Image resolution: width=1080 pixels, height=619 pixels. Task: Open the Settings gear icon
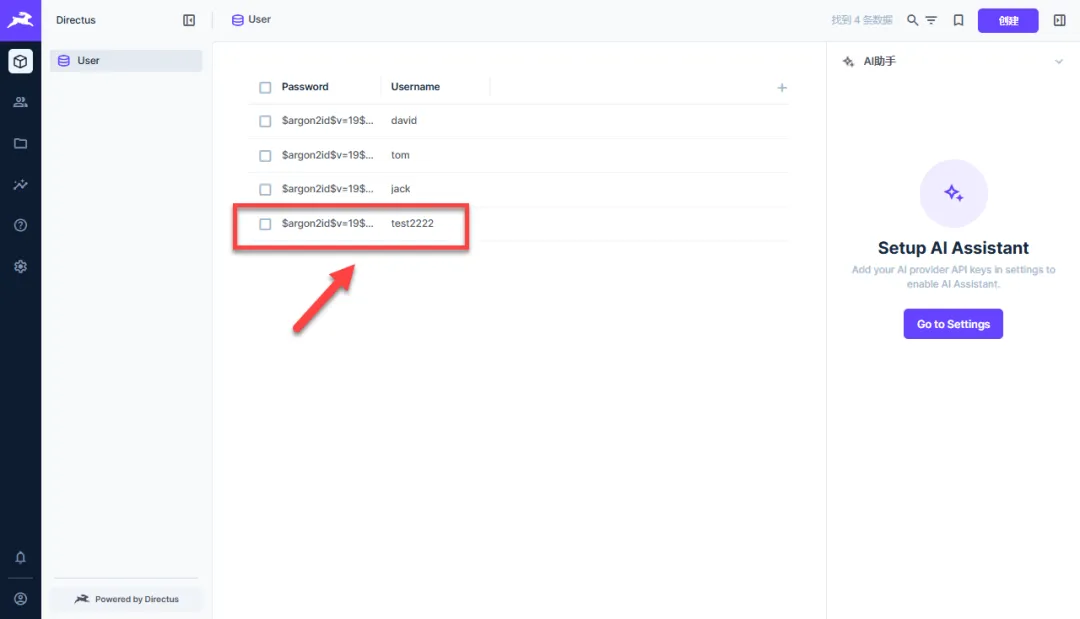click(20, 266)
